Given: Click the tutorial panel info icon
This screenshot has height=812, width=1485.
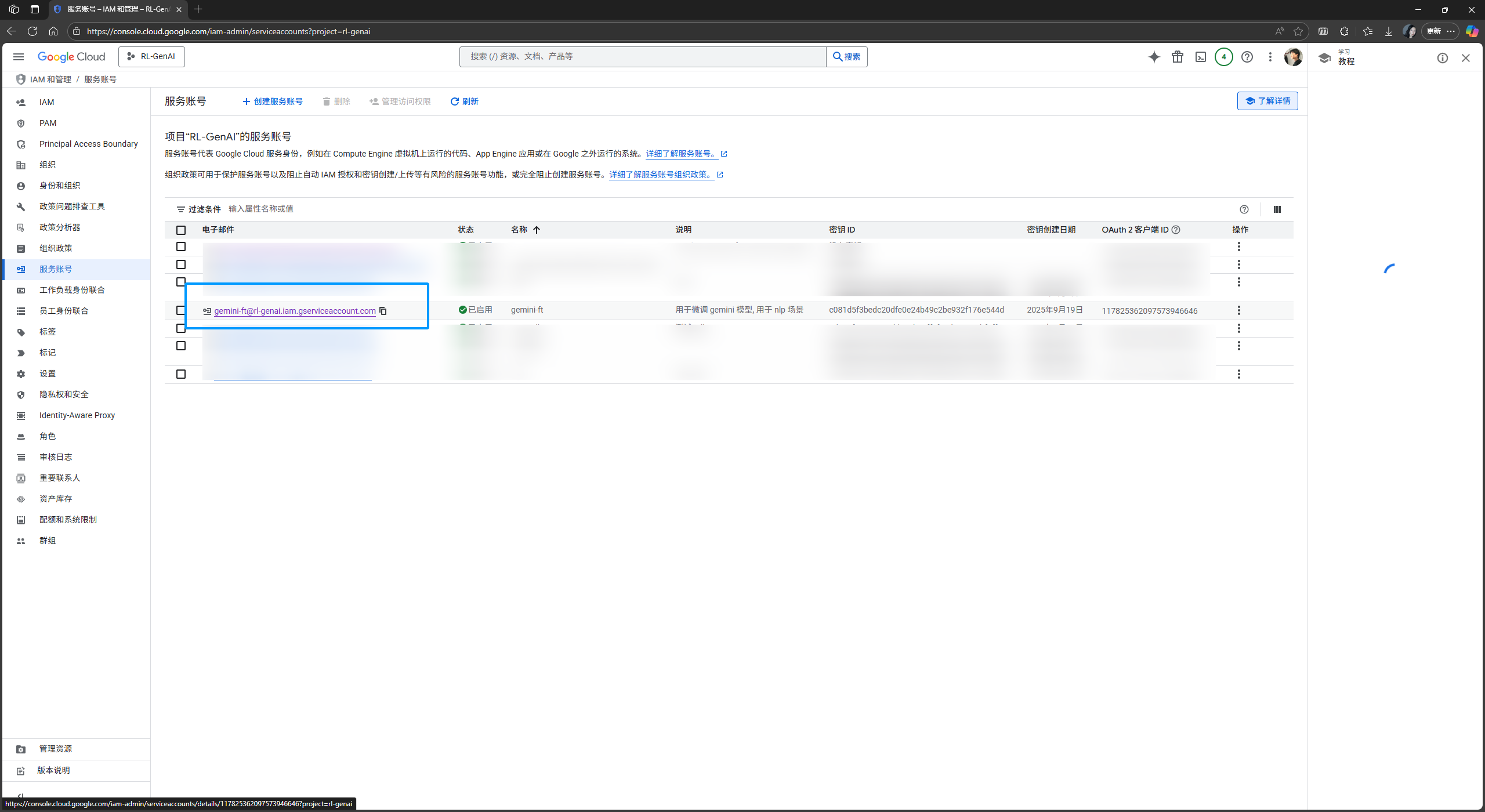Looking at the screenshot, I should click(1443, 58).
